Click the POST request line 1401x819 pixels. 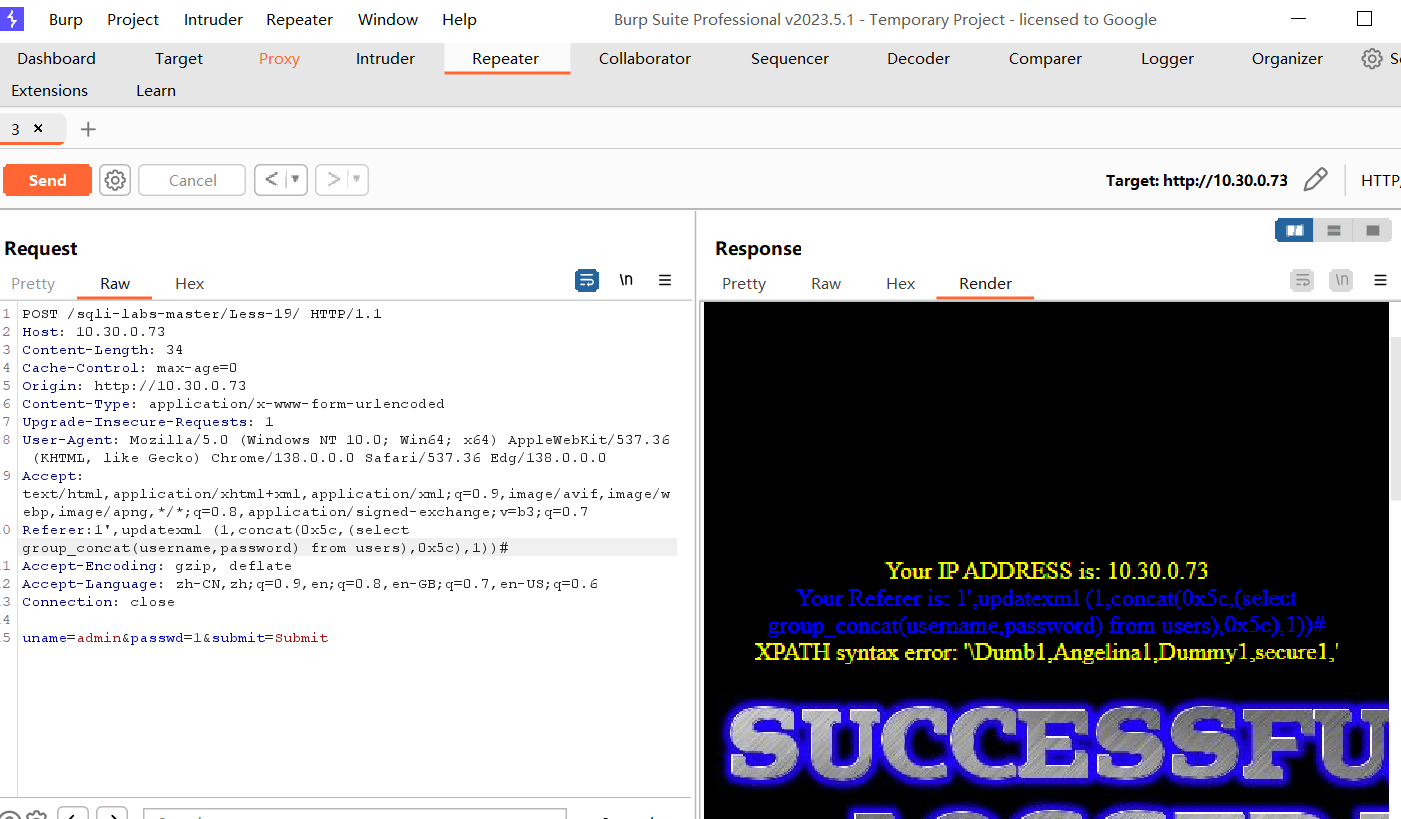coord(202,314)
